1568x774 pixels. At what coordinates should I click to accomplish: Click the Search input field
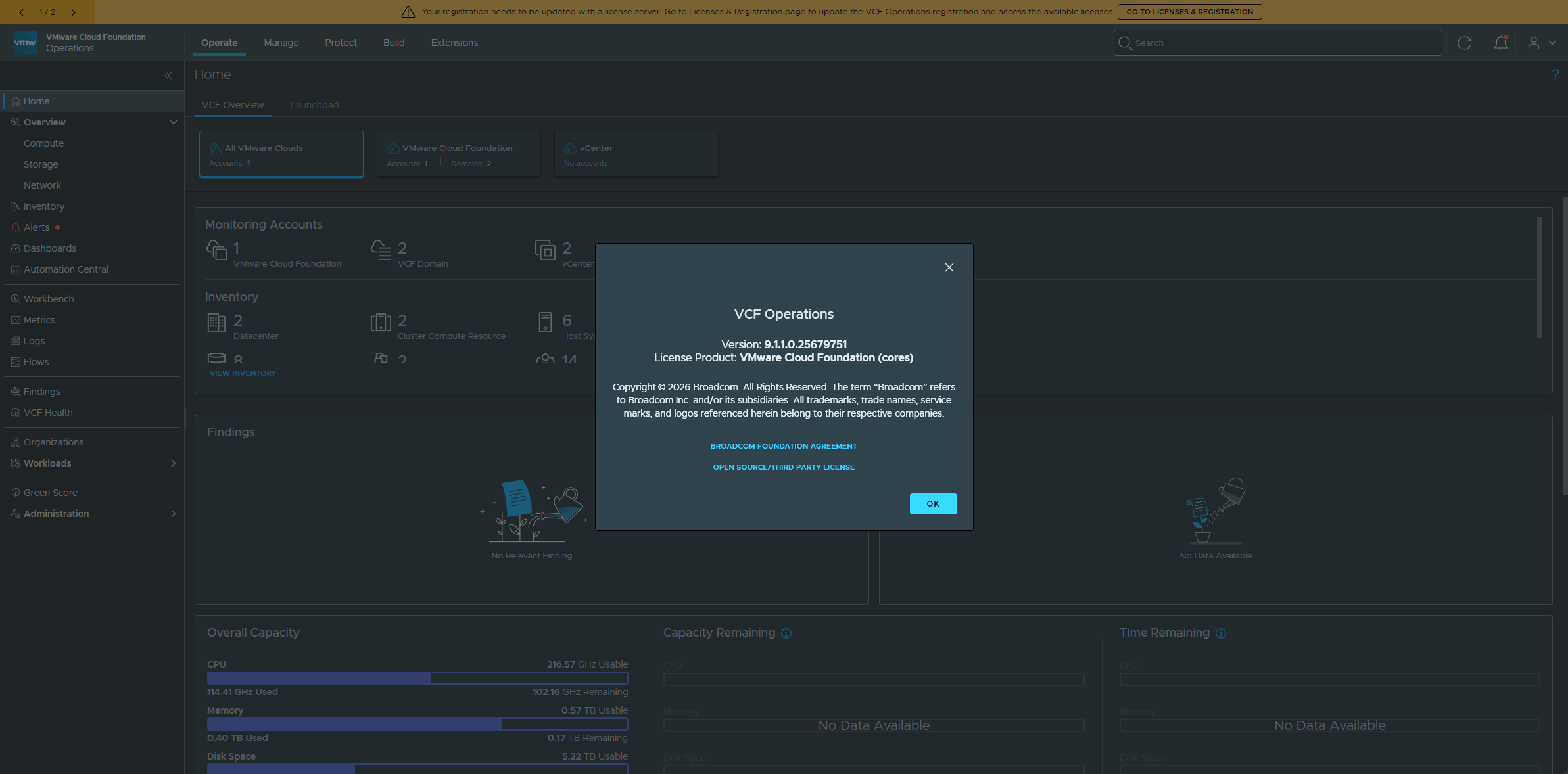point(1277,43)
